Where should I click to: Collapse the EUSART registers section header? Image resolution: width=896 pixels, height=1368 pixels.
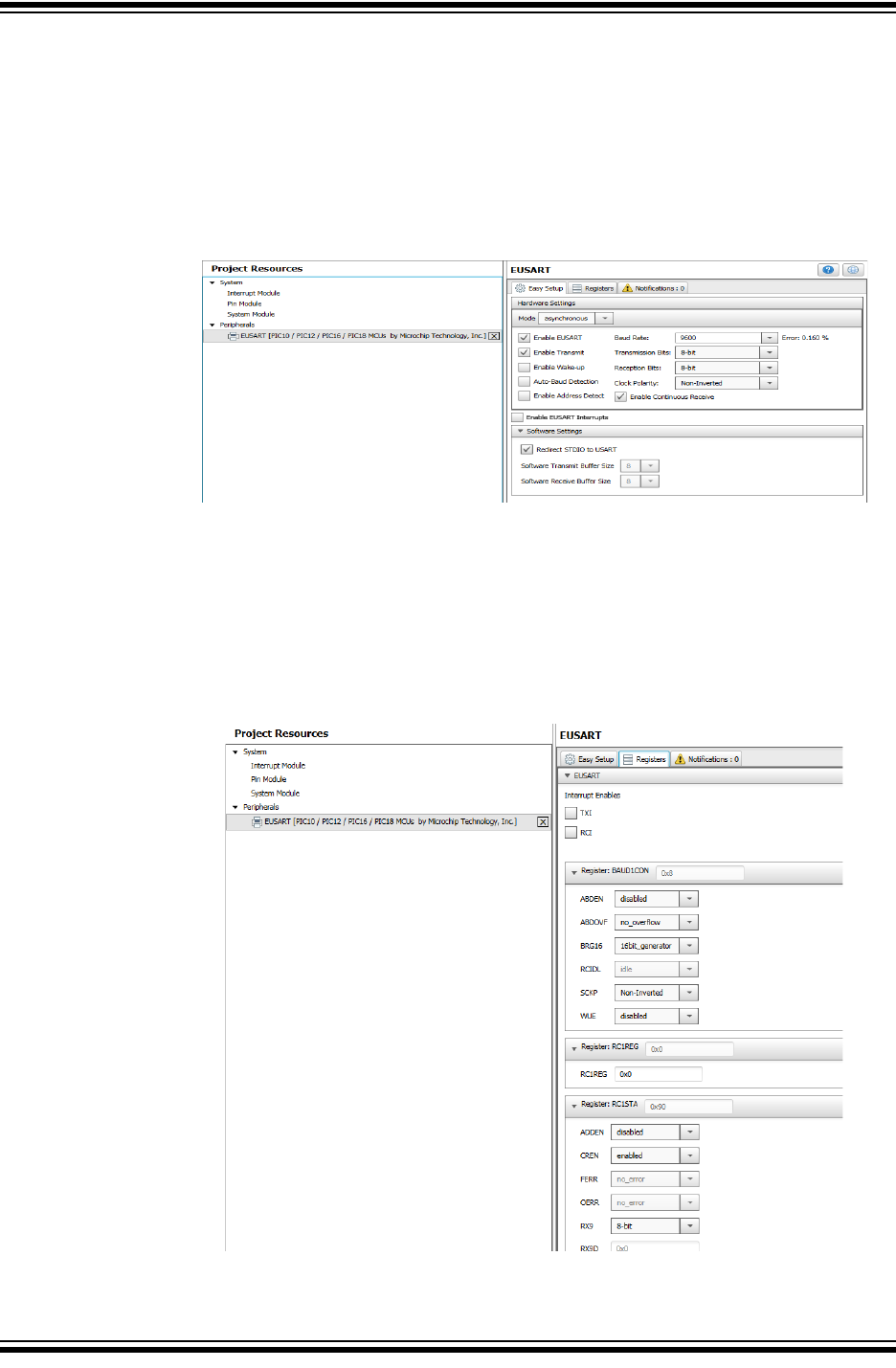pyautogui.click(x=567, y=775)
